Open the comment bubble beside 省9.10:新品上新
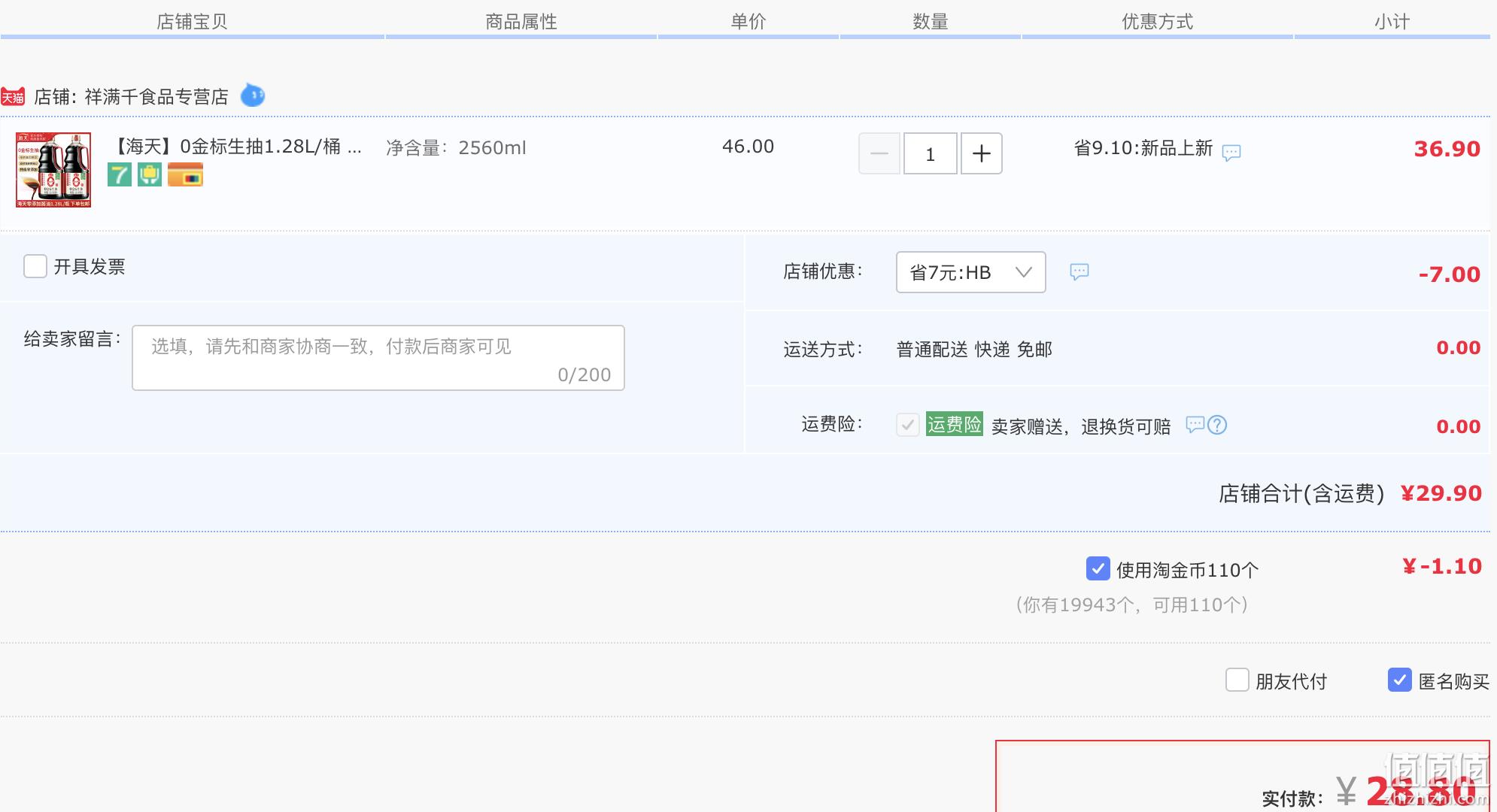The image size is (1497, 812). tap(1231, 153)
